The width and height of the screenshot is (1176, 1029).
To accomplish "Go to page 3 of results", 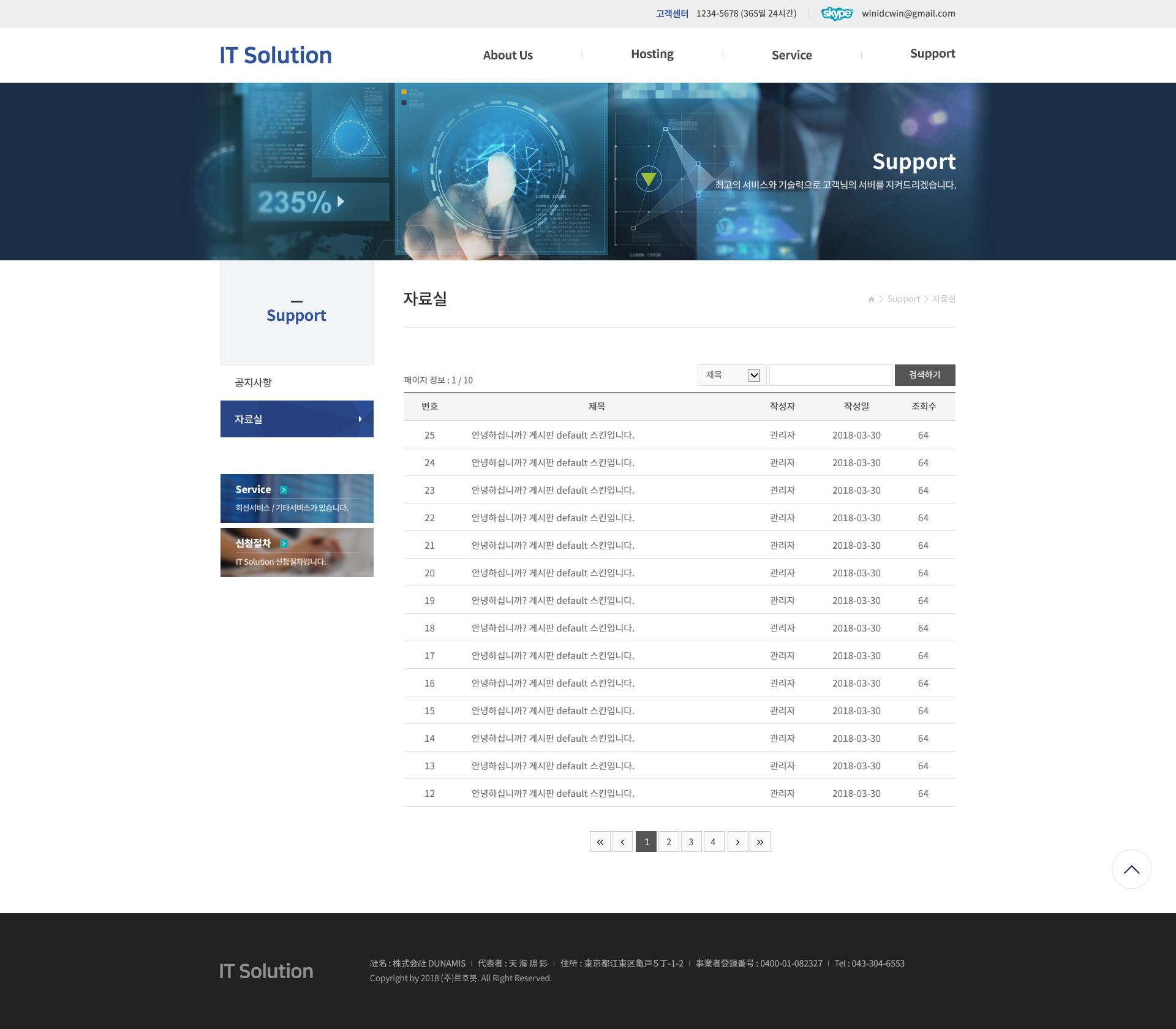I will click(691, 842).
